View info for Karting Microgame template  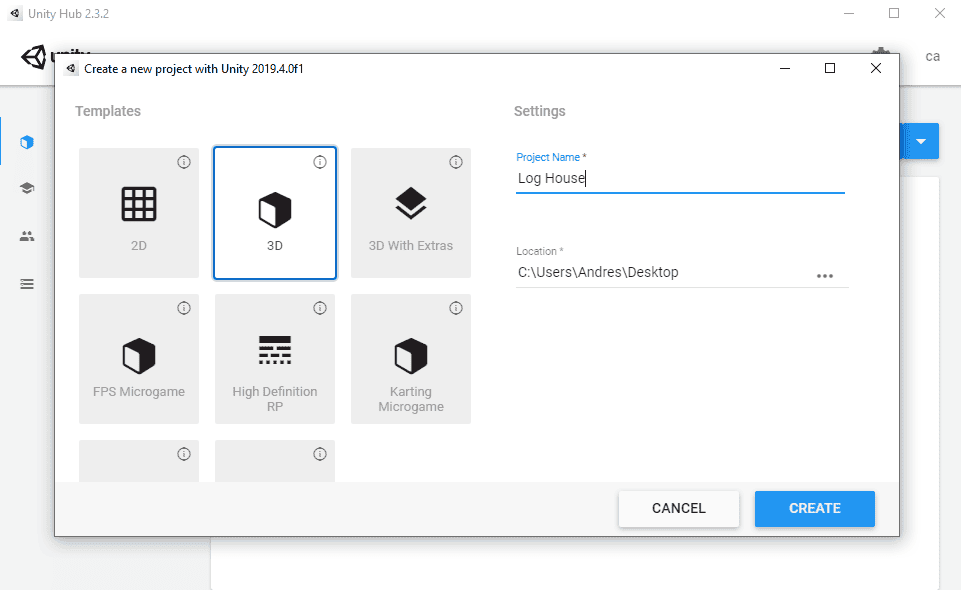click(456, 308)
